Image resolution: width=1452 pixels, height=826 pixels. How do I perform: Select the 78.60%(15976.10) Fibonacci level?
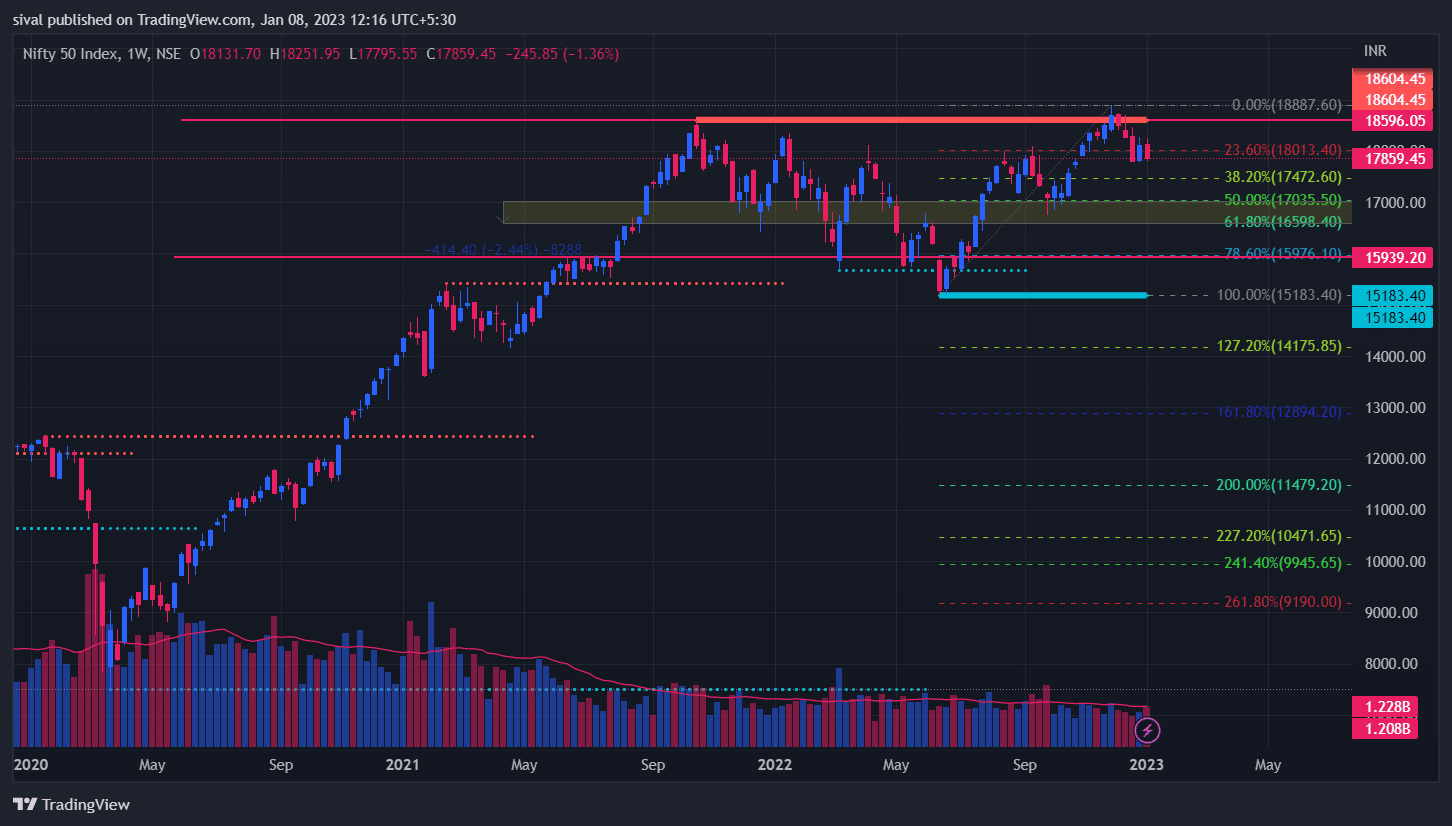pyautogui.click(x=1283, y=254)
